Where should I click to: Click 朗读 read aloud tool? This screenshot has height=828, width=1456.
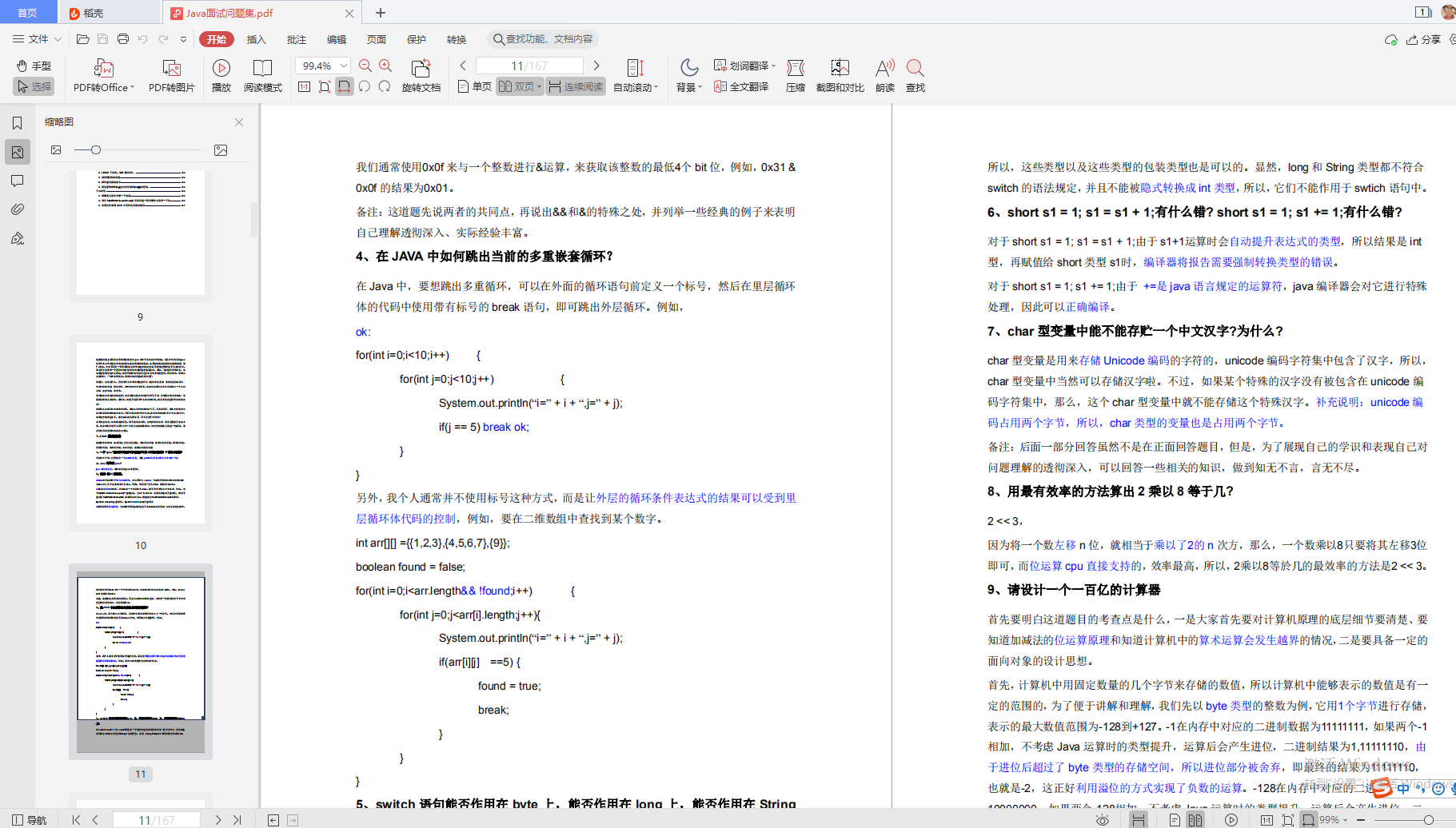click(x=885, y=76)
